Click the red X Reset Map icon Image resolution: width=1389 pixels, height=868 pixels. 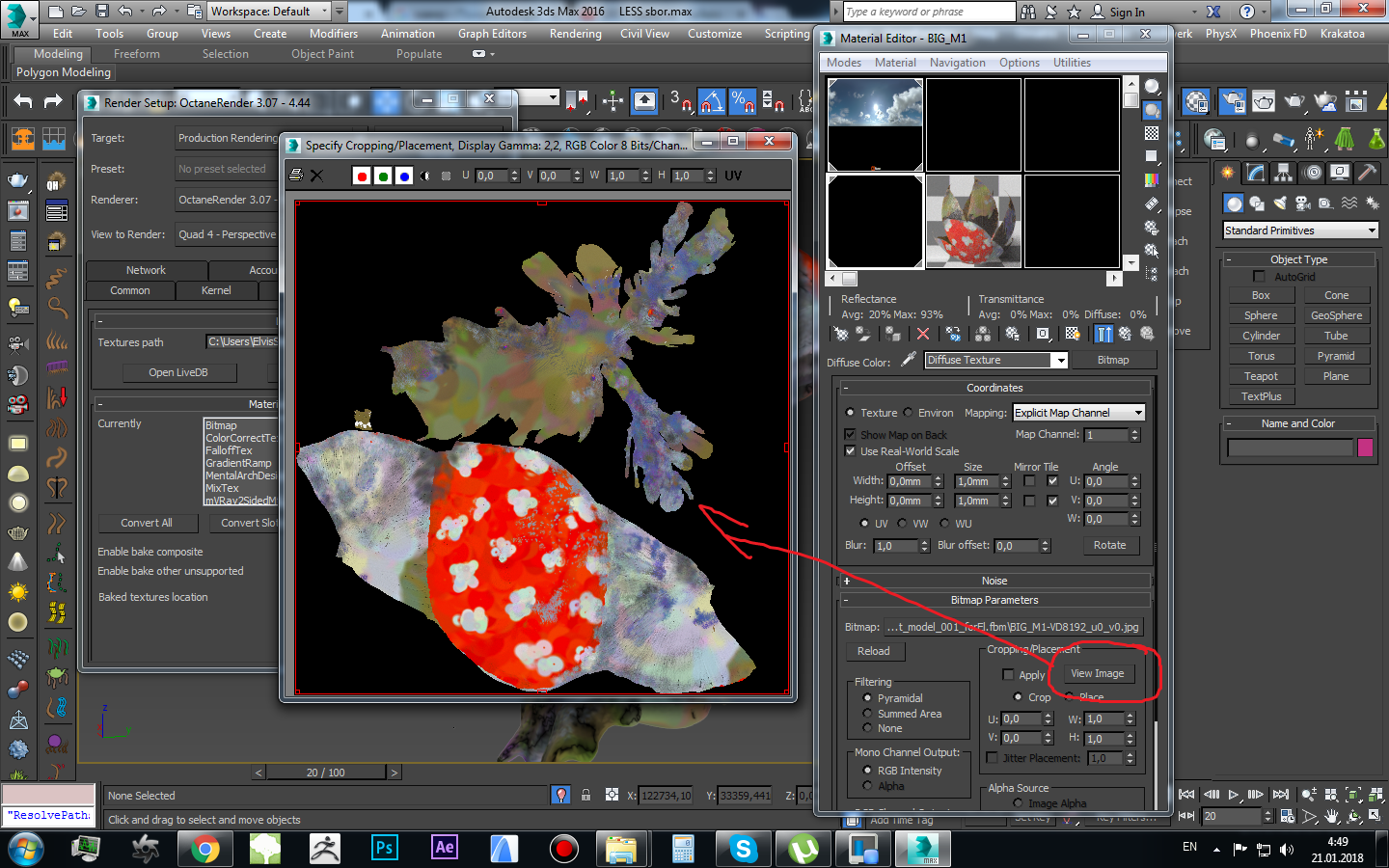click(923, 334)
